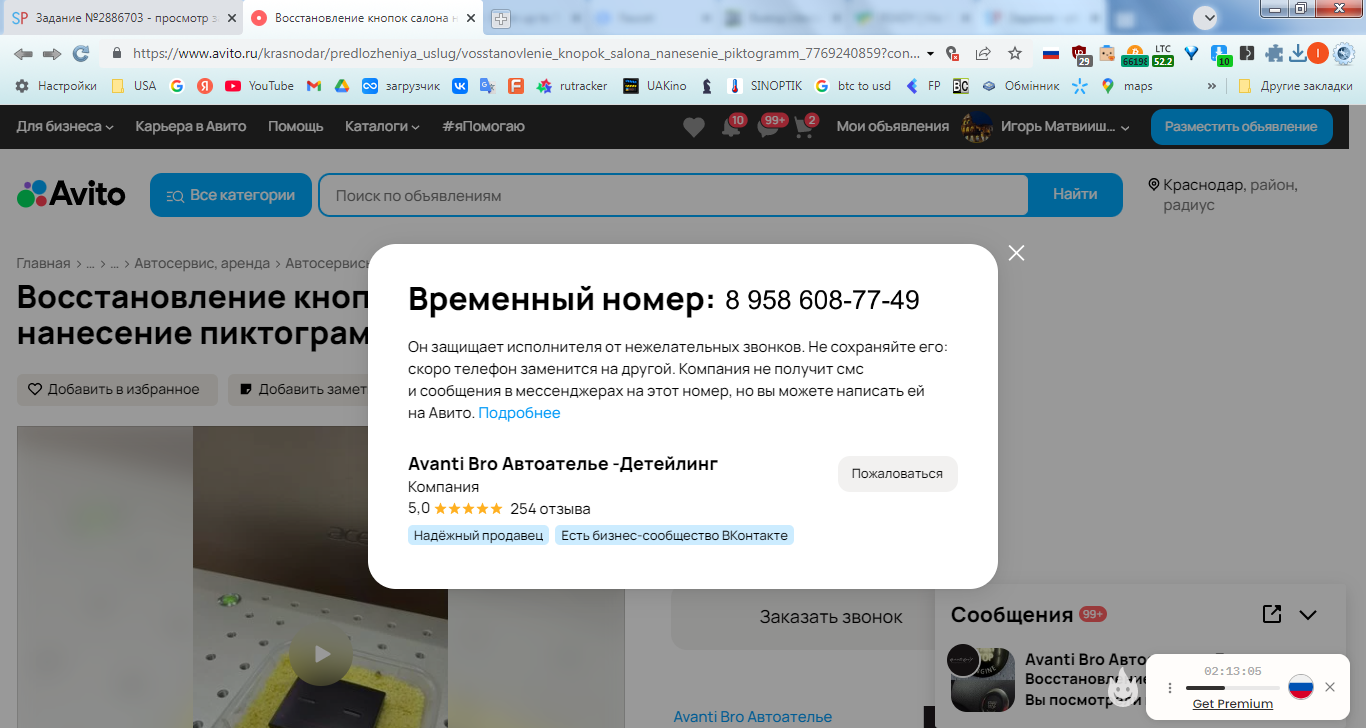Open Главная breadcrumb link
1366x728 pixels.
point(43,264)
